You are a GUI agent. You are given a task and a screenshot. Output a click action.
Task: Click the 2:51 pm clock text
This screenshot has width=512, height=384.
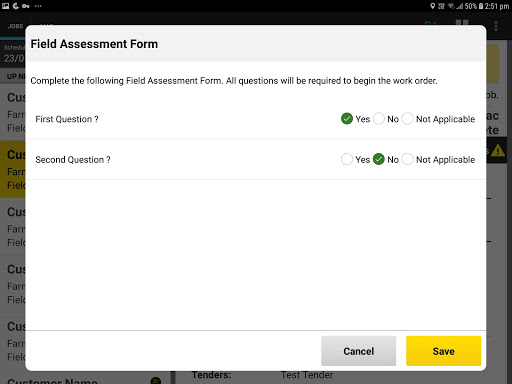[x=497, y=6]
